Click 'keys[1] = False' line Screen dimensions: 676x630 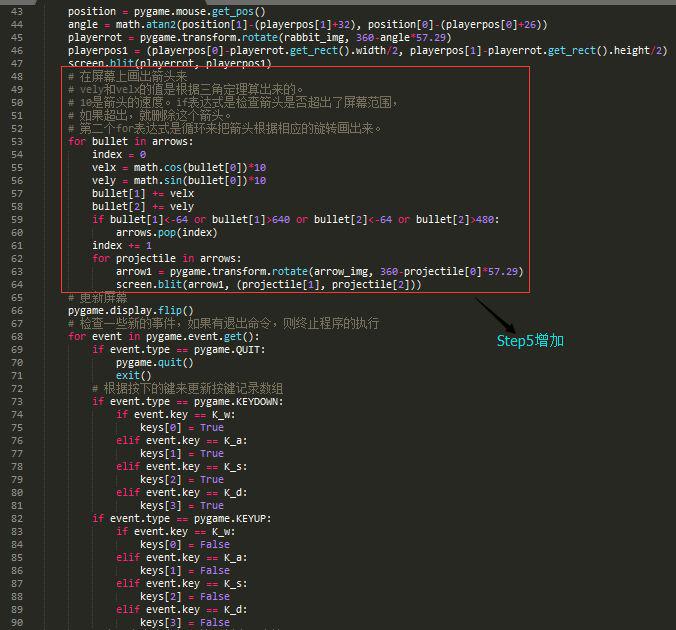(x=185, y=570)
